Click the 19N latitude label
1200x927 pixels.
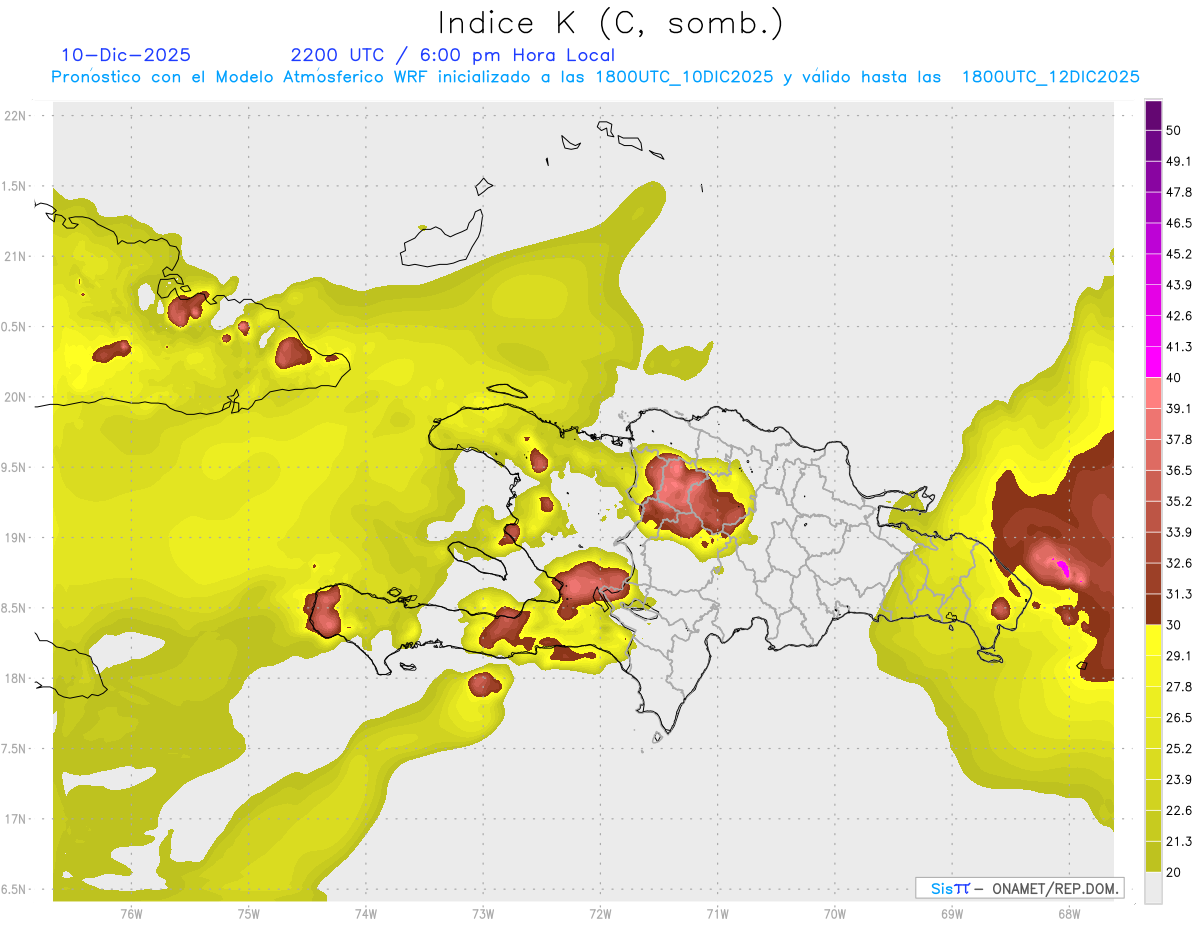pyautogui.click(x=16, y=537)
